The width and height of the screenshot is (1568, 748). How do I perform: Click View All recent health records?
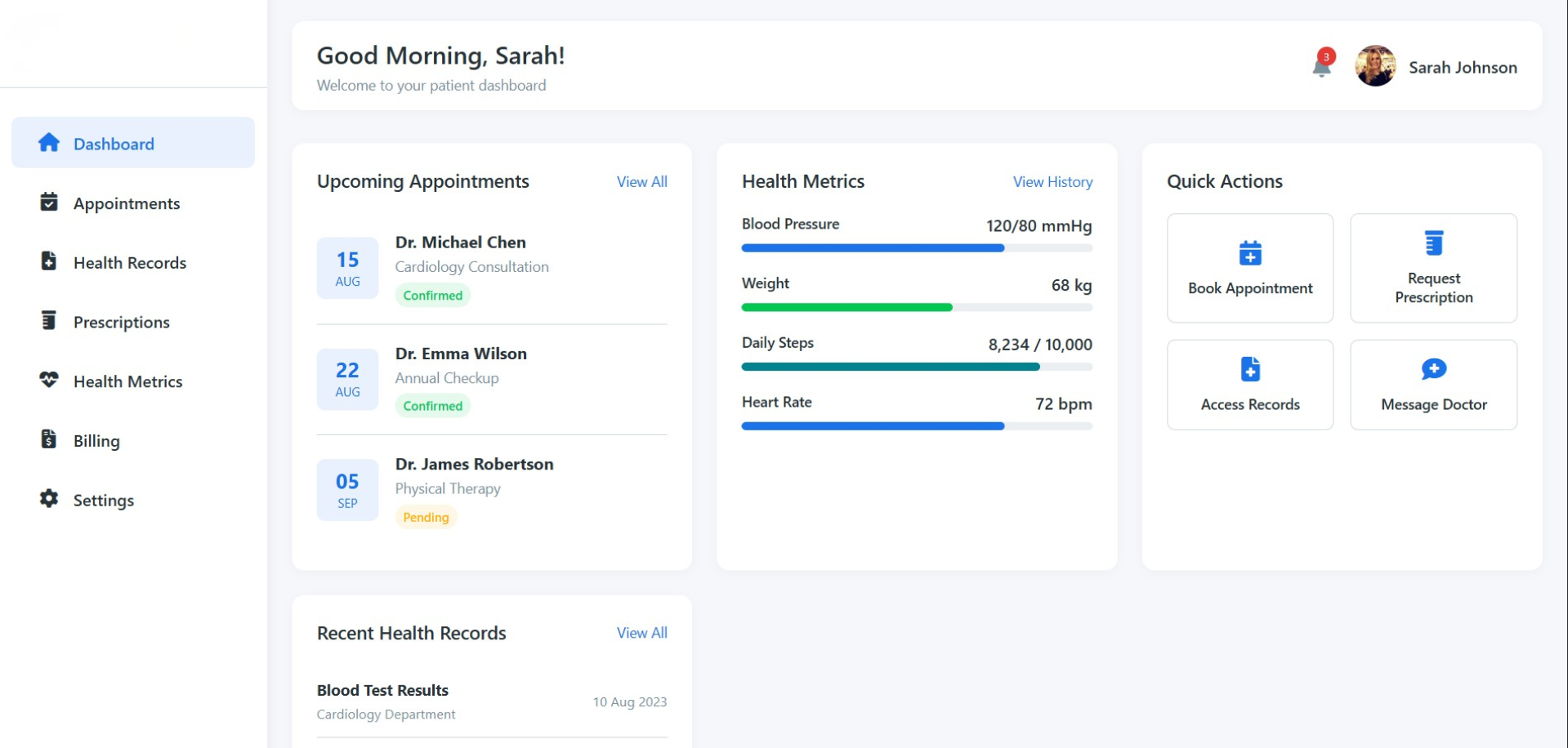pos(641,632)
